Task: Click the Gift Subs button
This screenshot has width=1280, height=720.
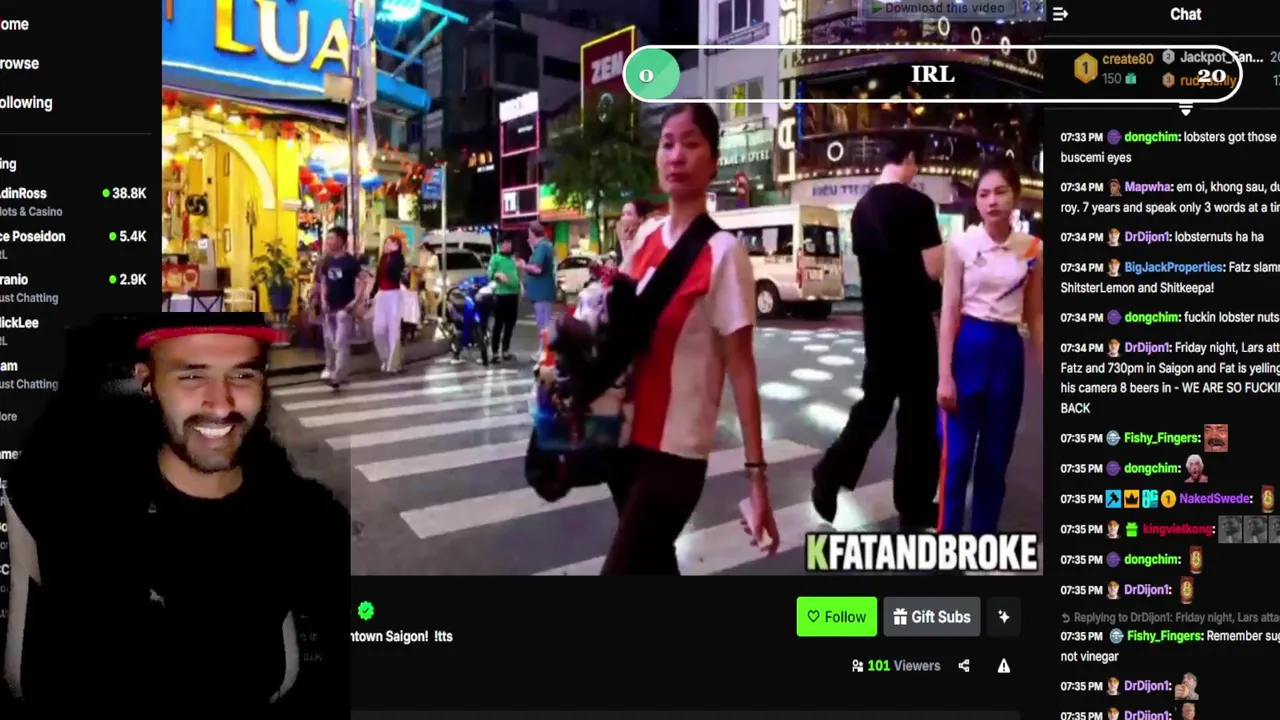Action: pyautogui.click(x=931, y=617)
